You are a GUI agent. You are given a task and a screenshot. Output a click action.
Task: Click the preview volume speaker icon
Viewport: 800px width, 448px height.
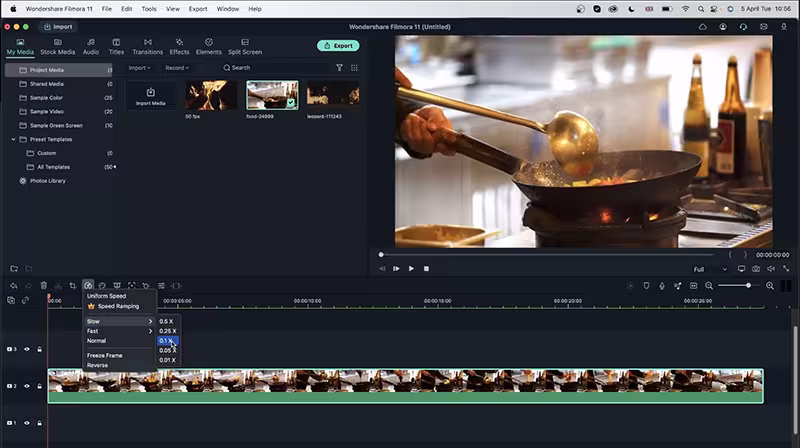pyautogui.click(x=771, y=268)
